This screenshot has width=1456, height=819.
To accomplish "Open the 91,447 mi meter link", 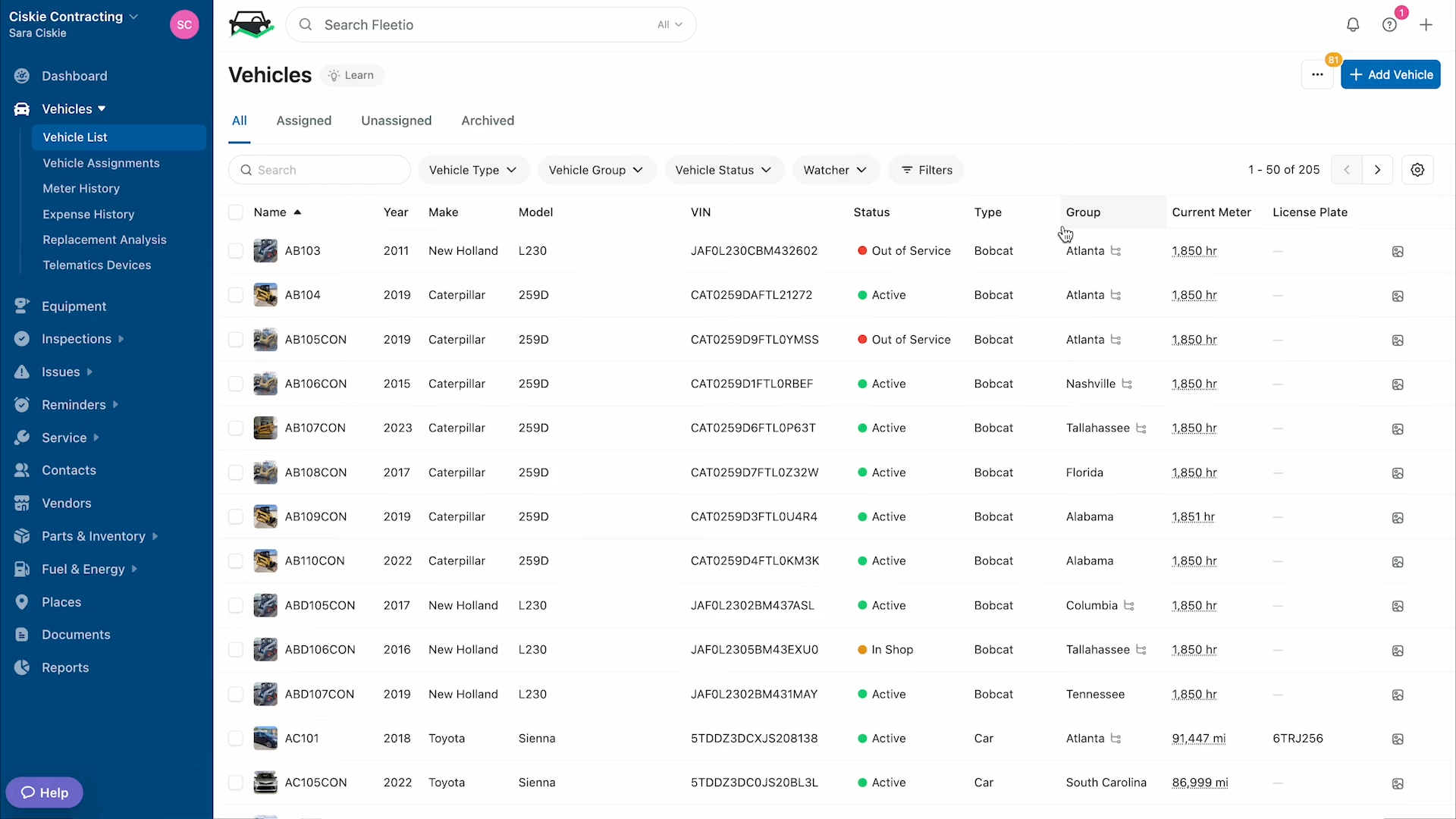I will (x=1198, y=739).
